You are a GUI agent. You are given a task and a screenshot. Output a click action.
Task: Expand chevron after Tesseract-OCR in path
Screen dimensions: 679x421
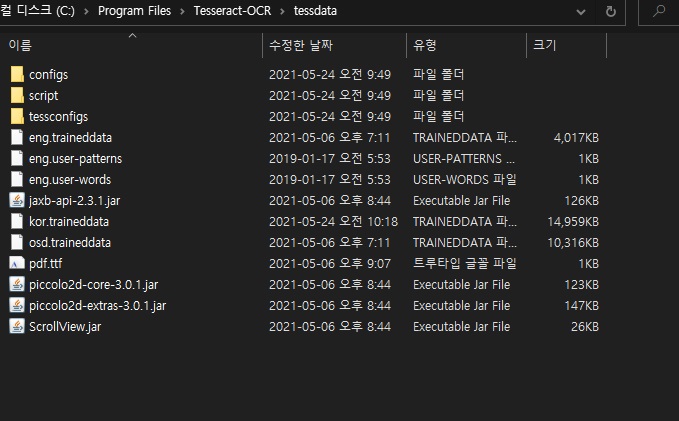coord(282,11)
